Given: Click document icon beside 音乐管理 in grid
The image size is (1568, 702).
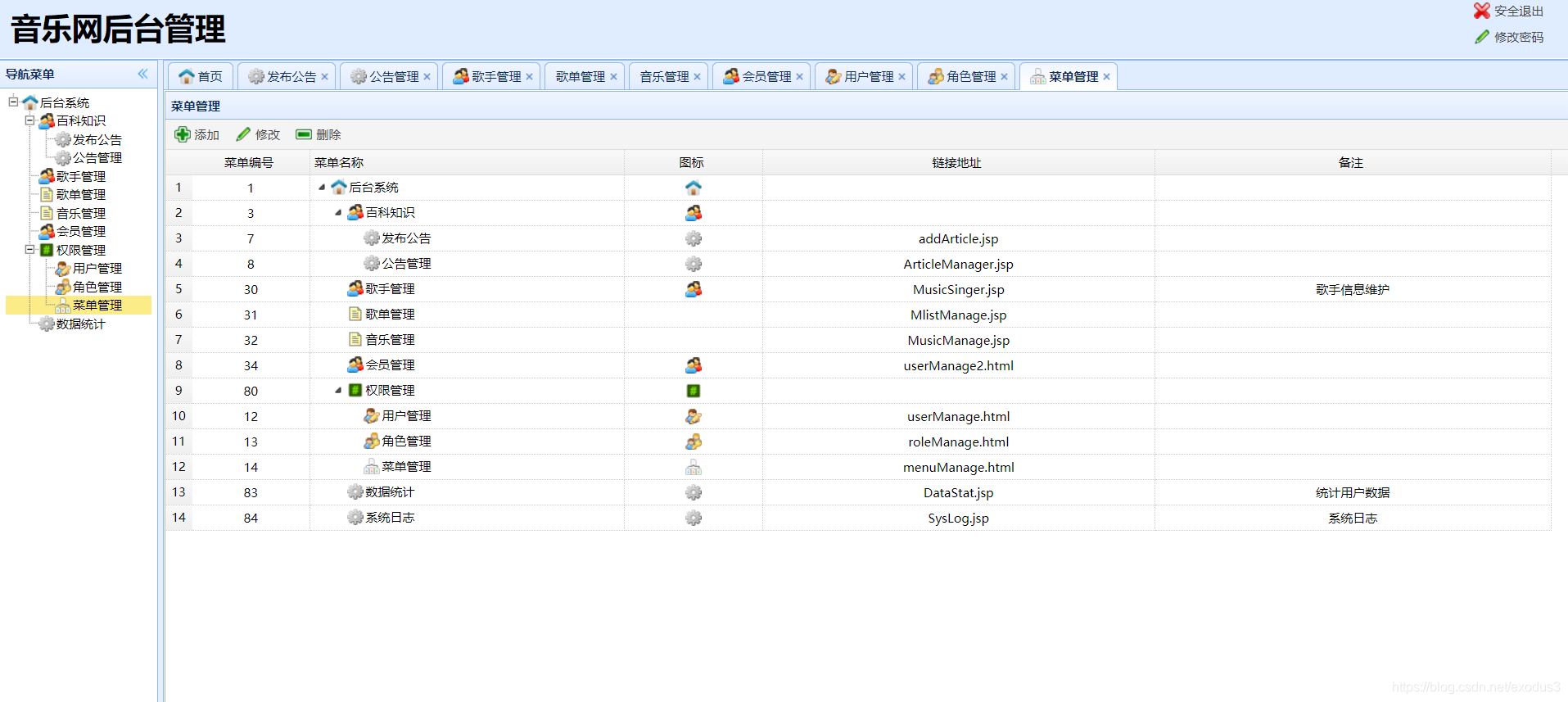Looking at the screenshot, I should [355, 339].
